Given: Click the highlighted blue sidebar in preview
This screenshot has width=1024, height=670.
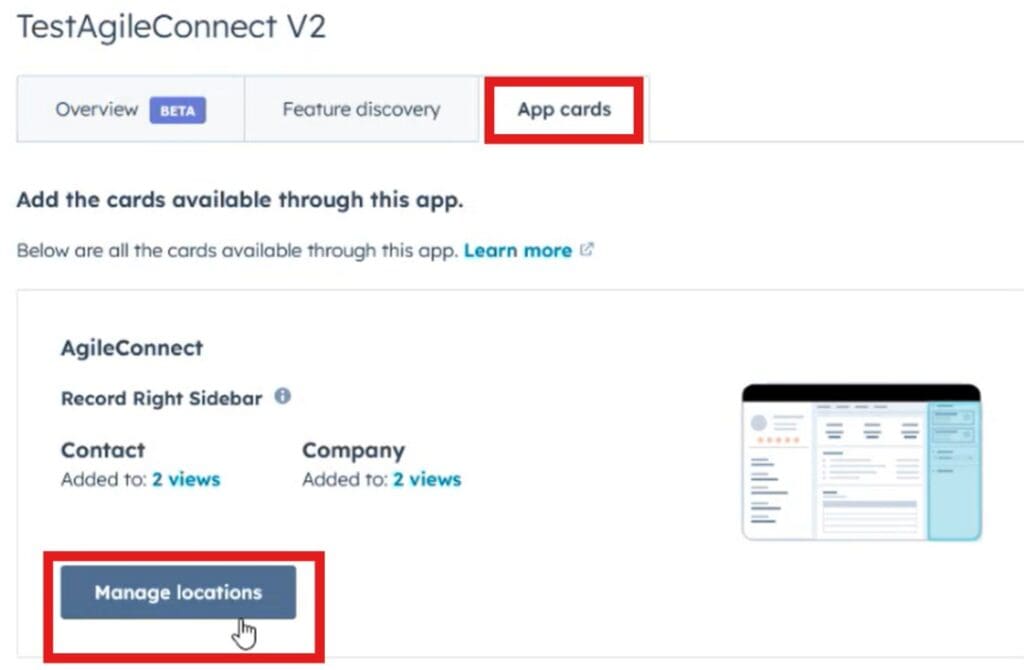Looking at the screenshot, I should coord(954,471).
